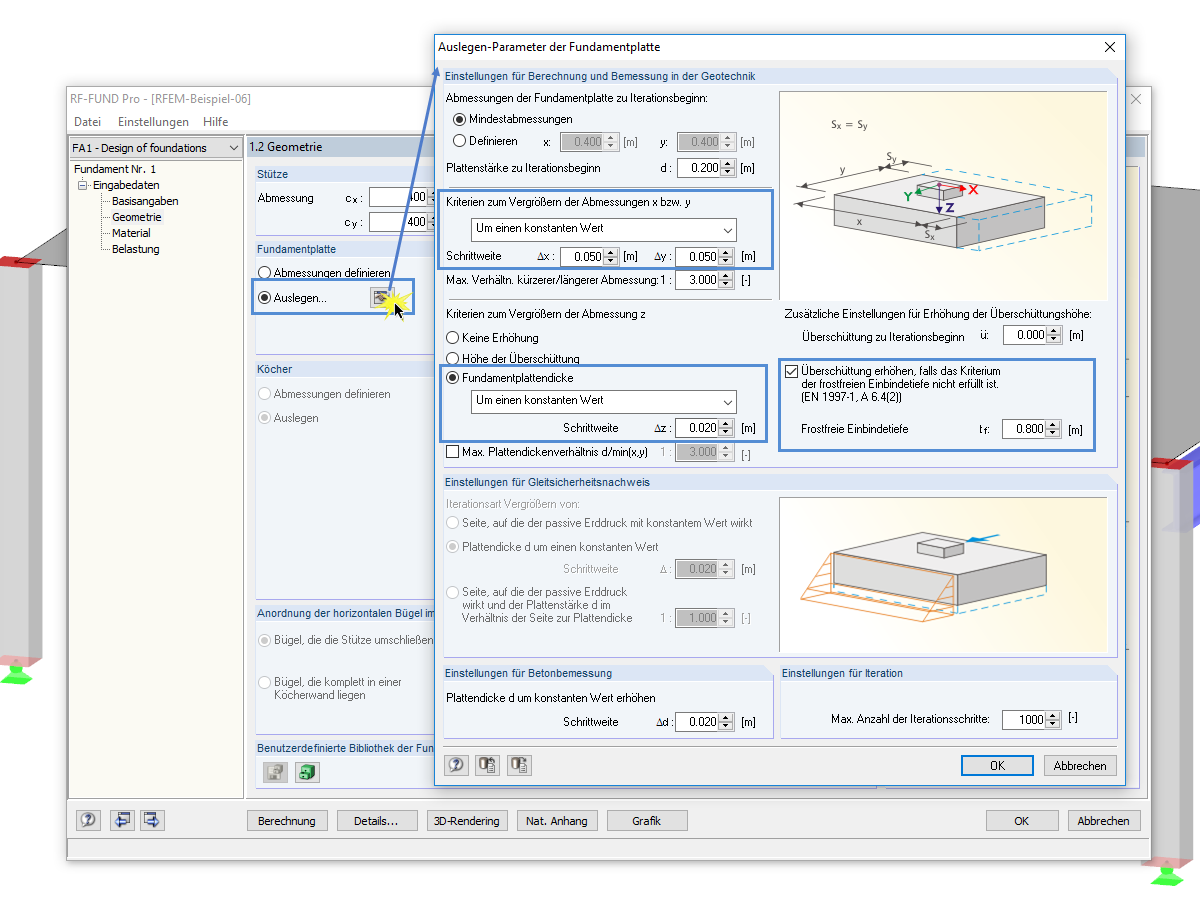Click Abbrechen in RF-FUND Pro window

(x=1103, y=821)
